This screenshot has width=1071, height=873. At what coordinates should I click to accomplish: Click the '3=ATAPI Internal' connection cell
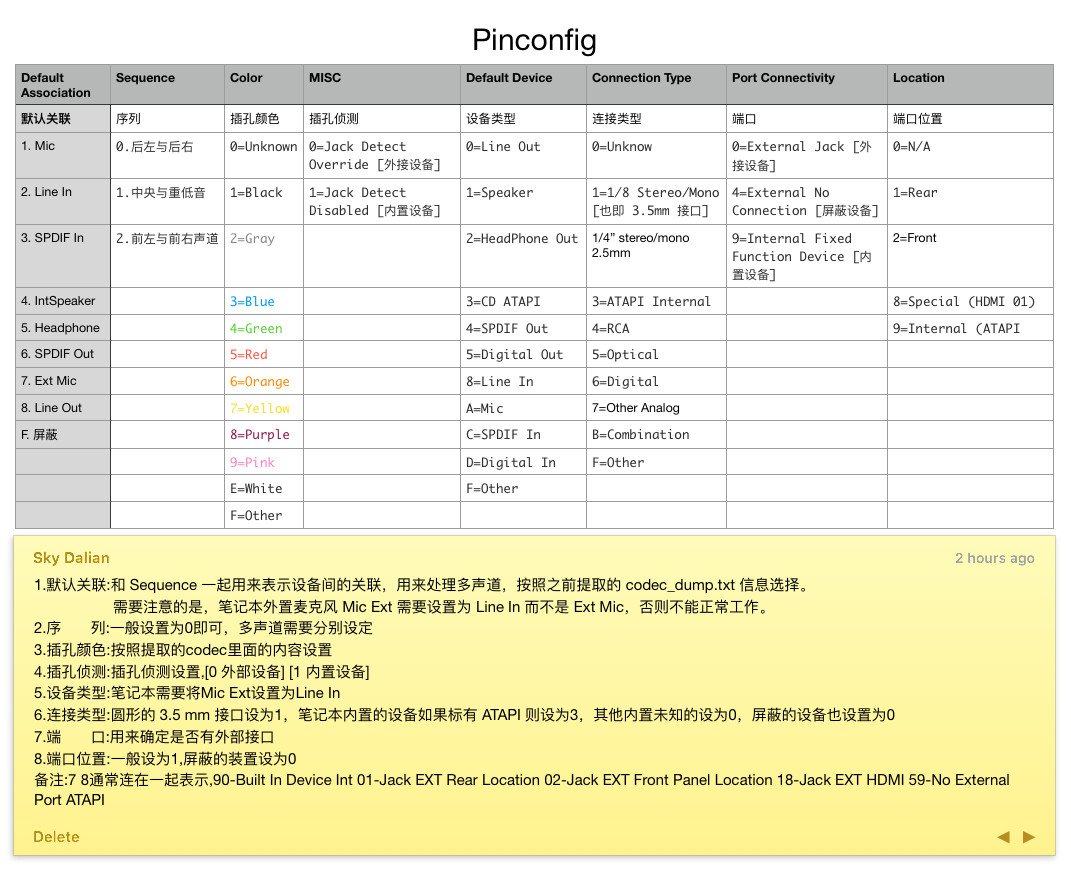[x=656, y=301]
